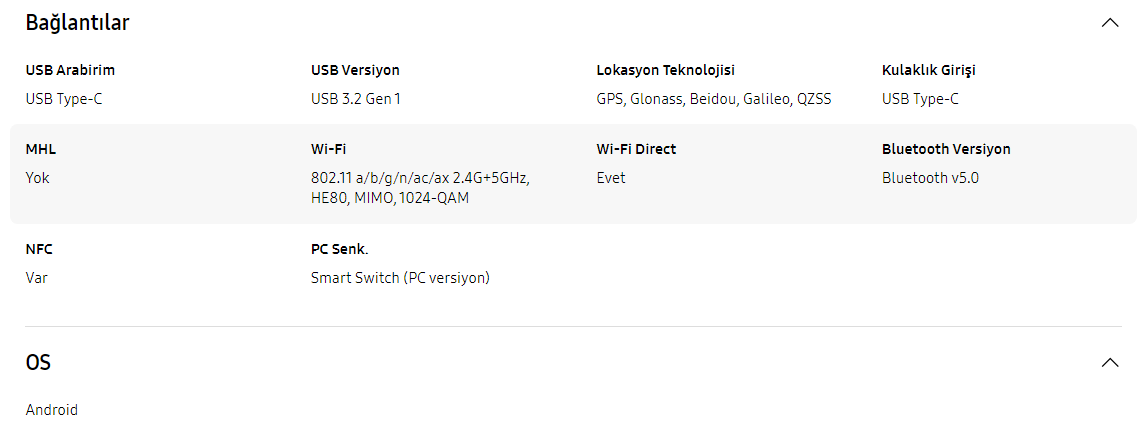The width and height of the screenshot is (1146, 432).
Task: Click the Android value under OS
Action: coord(52,410)
